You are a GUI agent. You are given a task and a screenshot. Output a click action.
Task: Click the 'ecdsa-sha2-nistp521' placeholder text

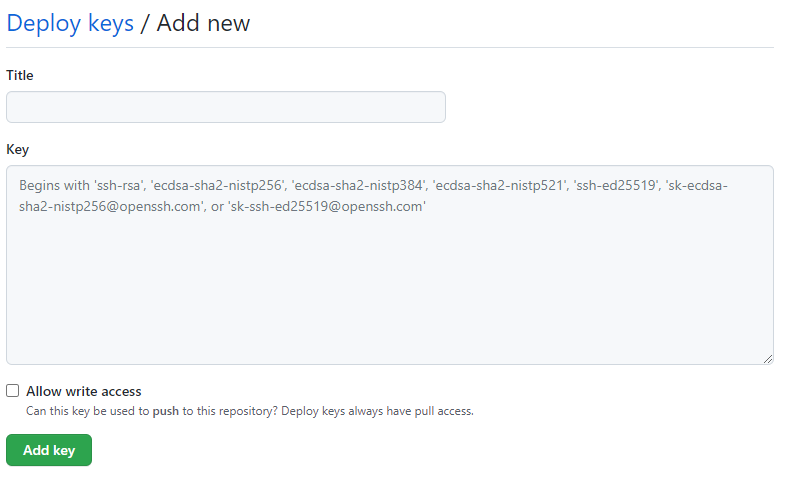pos(499,185)
